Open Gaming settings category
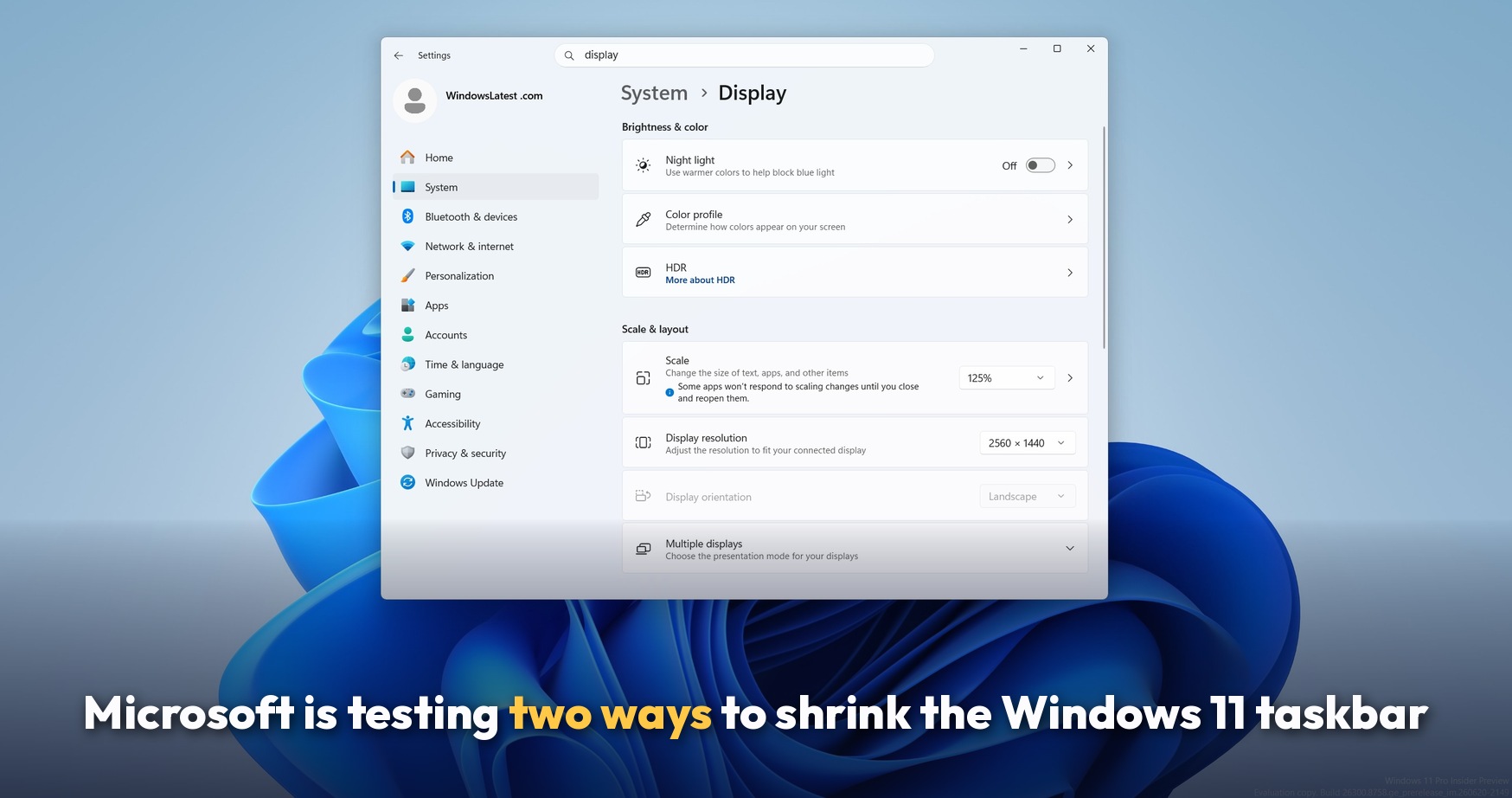The height and width of the screenshot is (798, 1512). tap(496, 394)
